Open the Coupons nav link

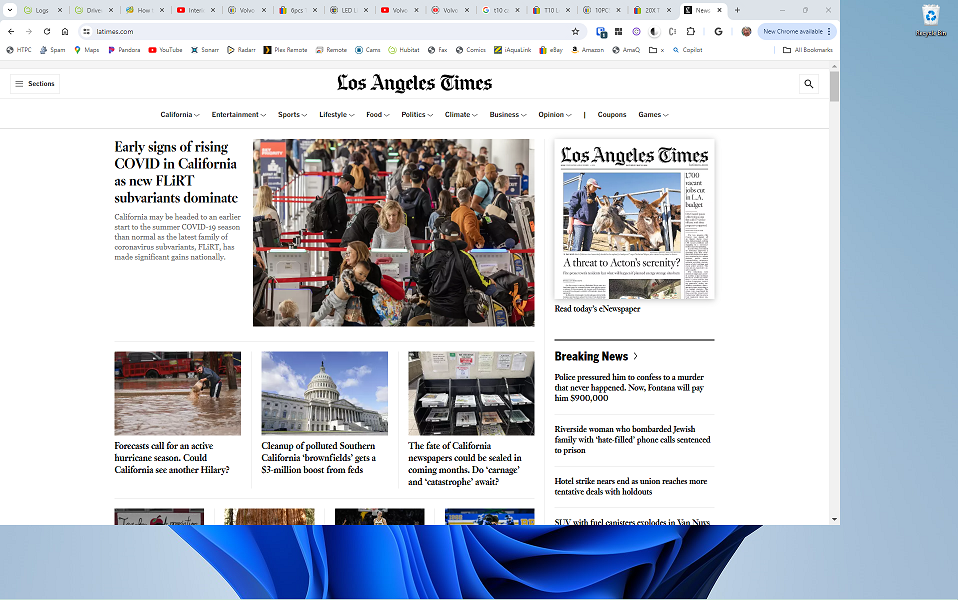(x=612, y=115)
